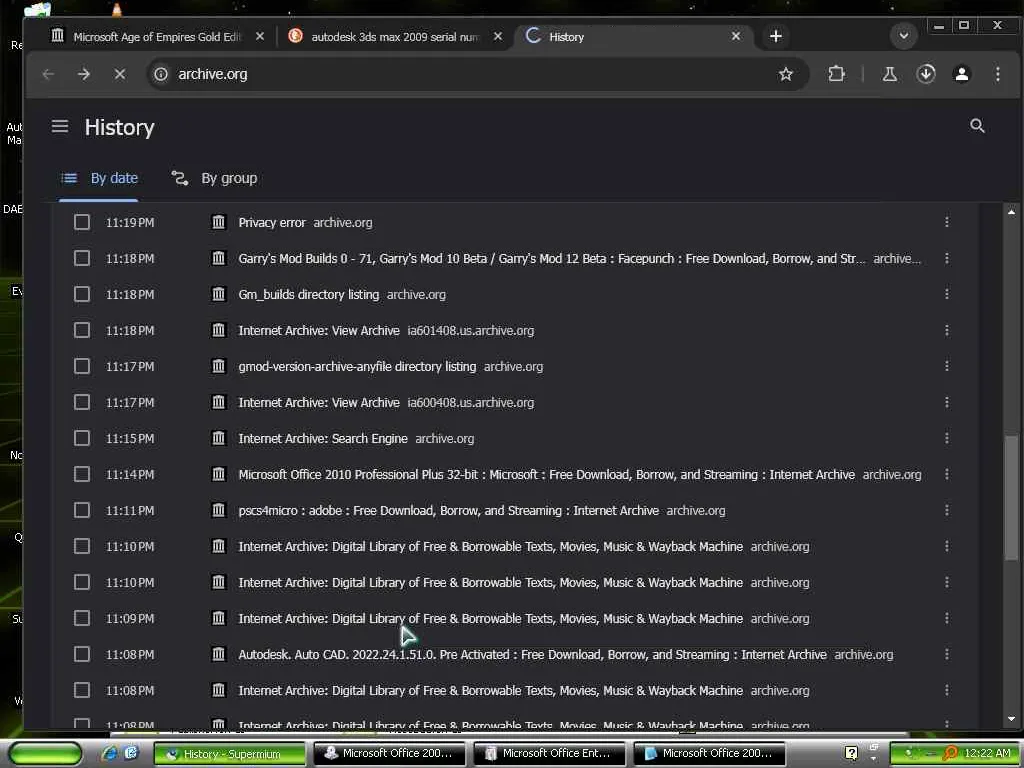Image resolution: width=1024 pixels, height=768 pixels.
Task: Open a new tab with plus button
Action: tap(775, 37)
